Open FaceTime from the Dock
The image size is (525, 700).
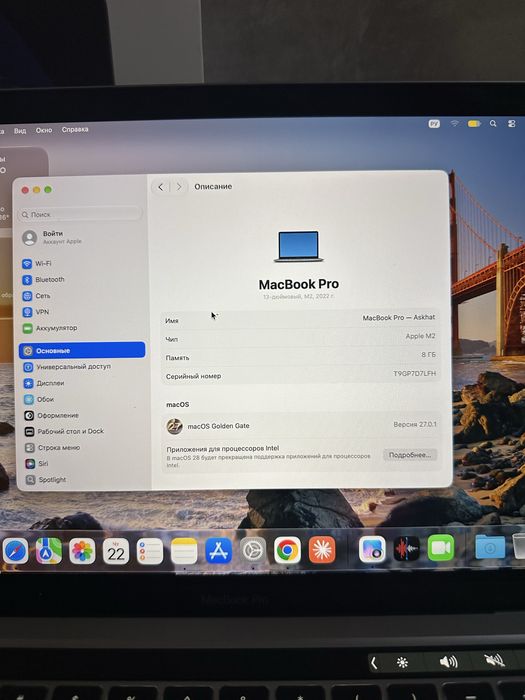[x=441, y=548]
